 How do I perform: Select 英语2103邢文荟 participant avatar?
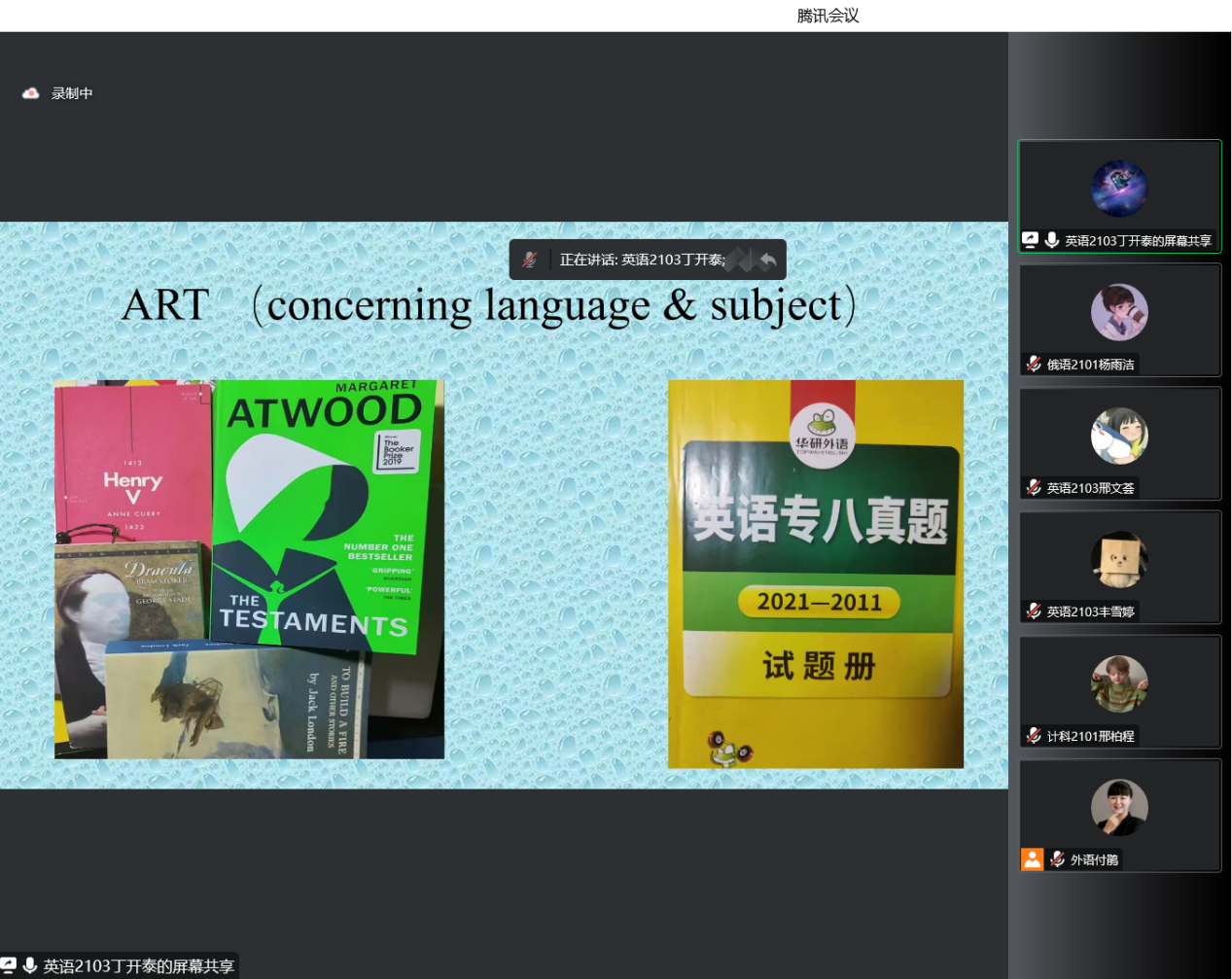pos(1119,436)
